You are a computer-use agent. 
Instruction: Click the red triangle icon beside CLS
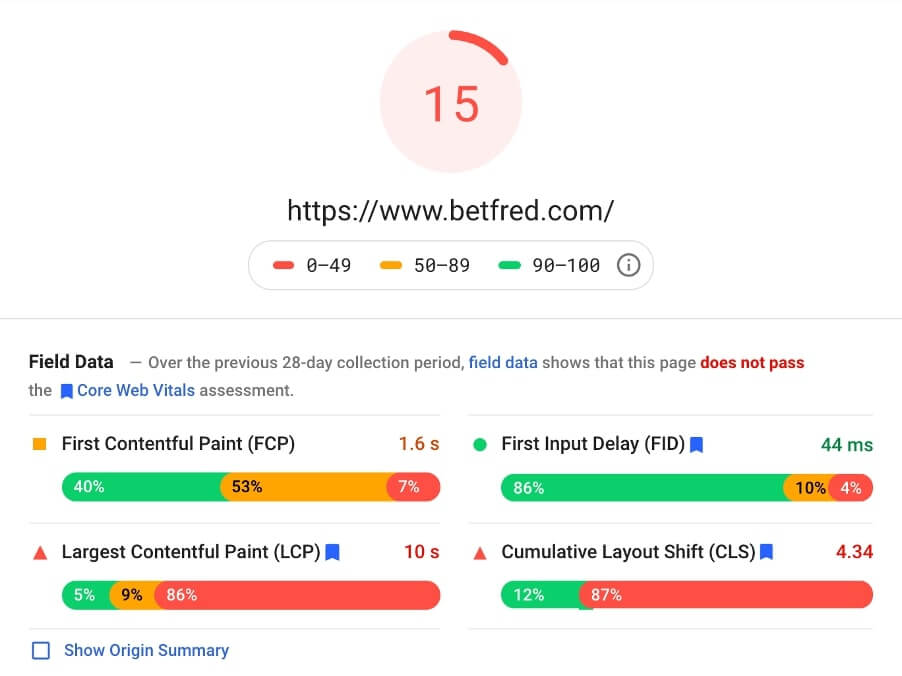coord(480,553)
